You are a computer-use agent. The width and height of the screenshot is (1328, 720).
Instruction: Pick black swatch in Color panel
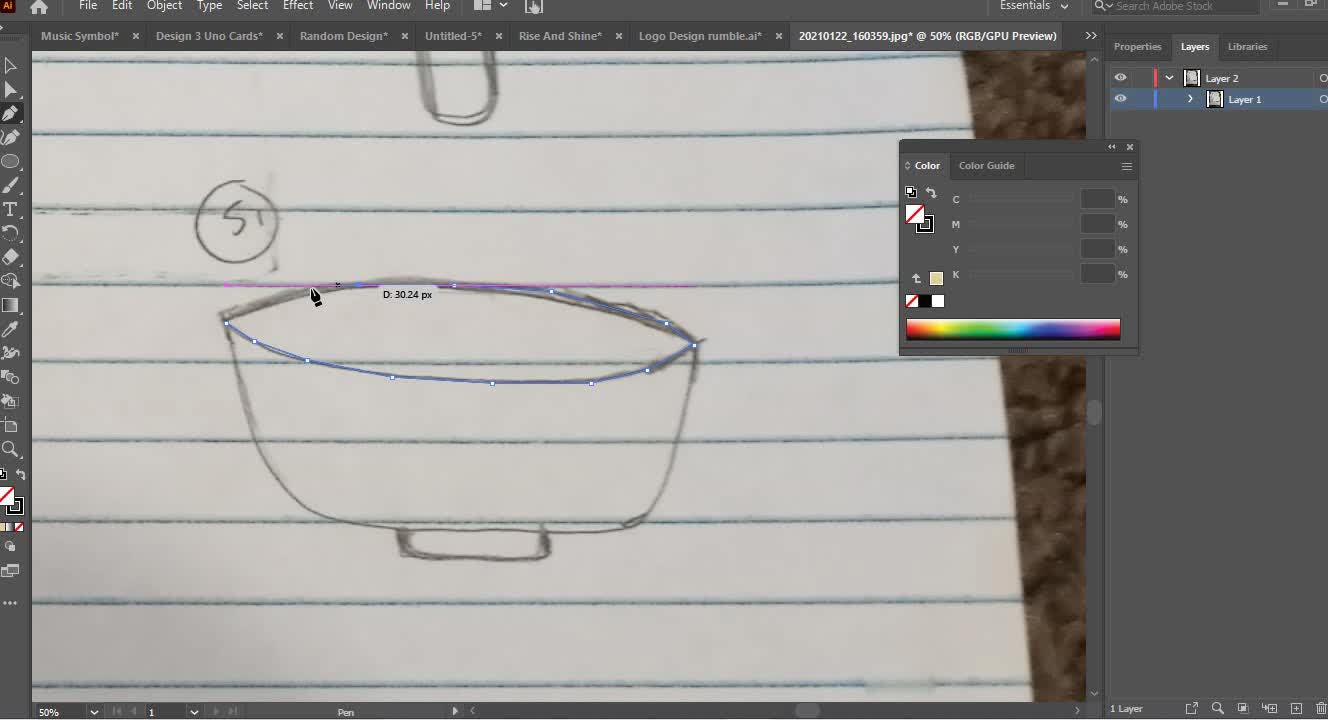pyautogui.click(x=925, y=301)
